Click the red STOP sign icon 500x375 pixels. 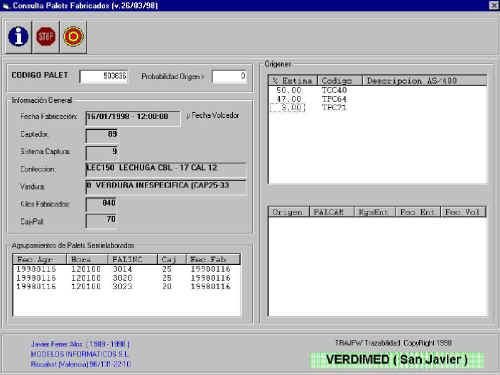click(46, 36)
